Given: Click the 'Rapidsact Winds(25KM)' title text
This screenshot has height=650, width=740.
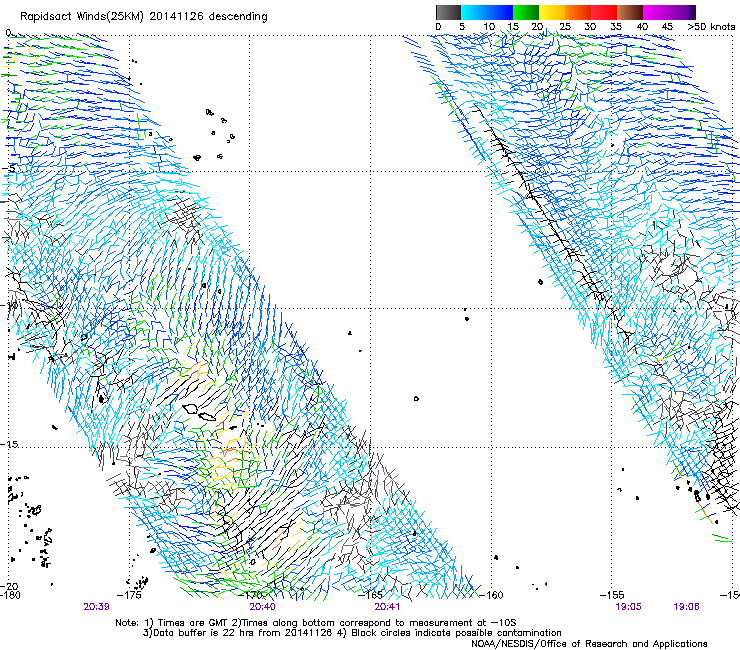Looking at the screenshot, I should [82, 16].
